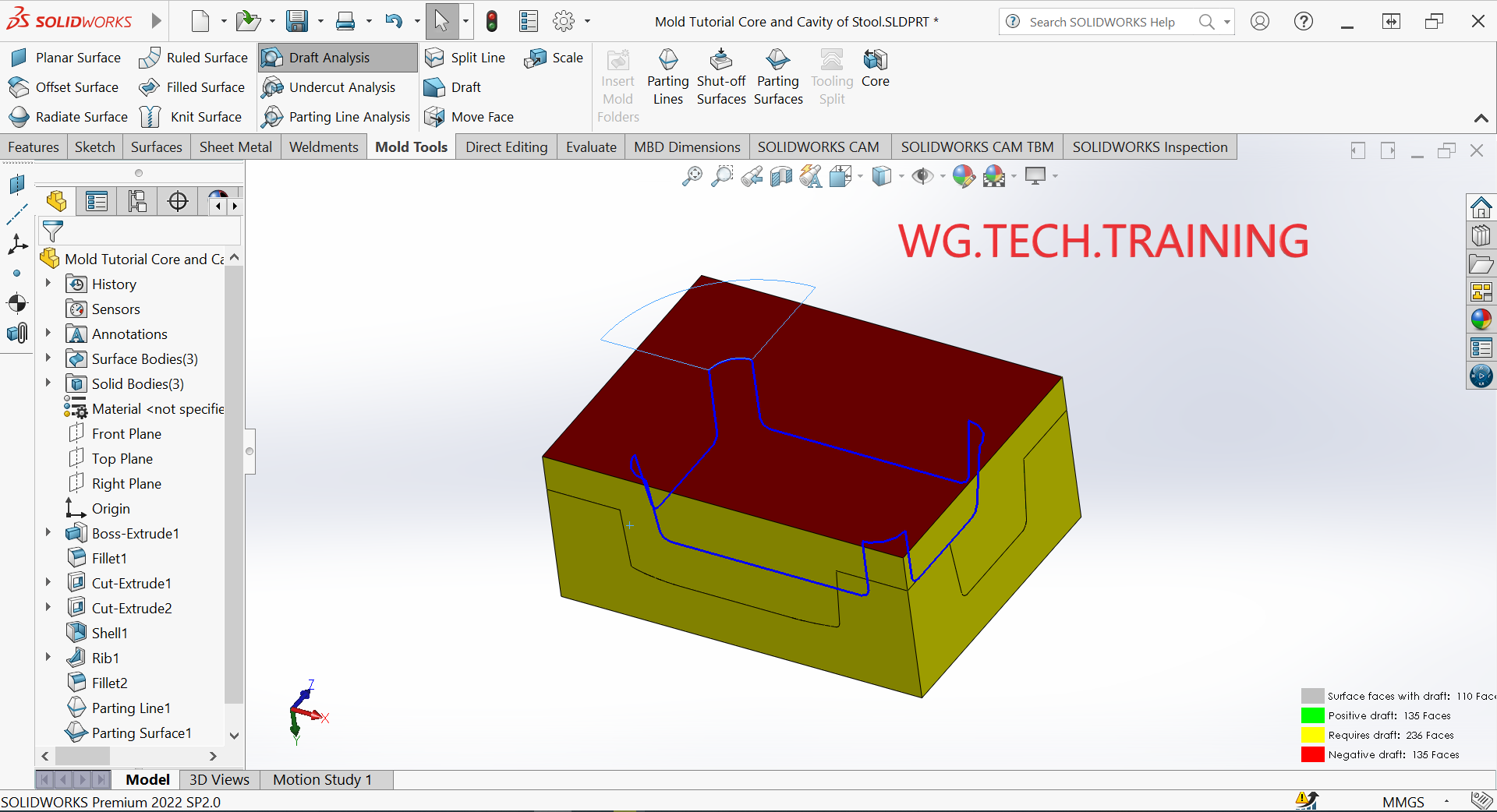This screenshot has height=812, width=1497.
Task: Open the Options gear dropdown arrow
Action: pos(587,22)
